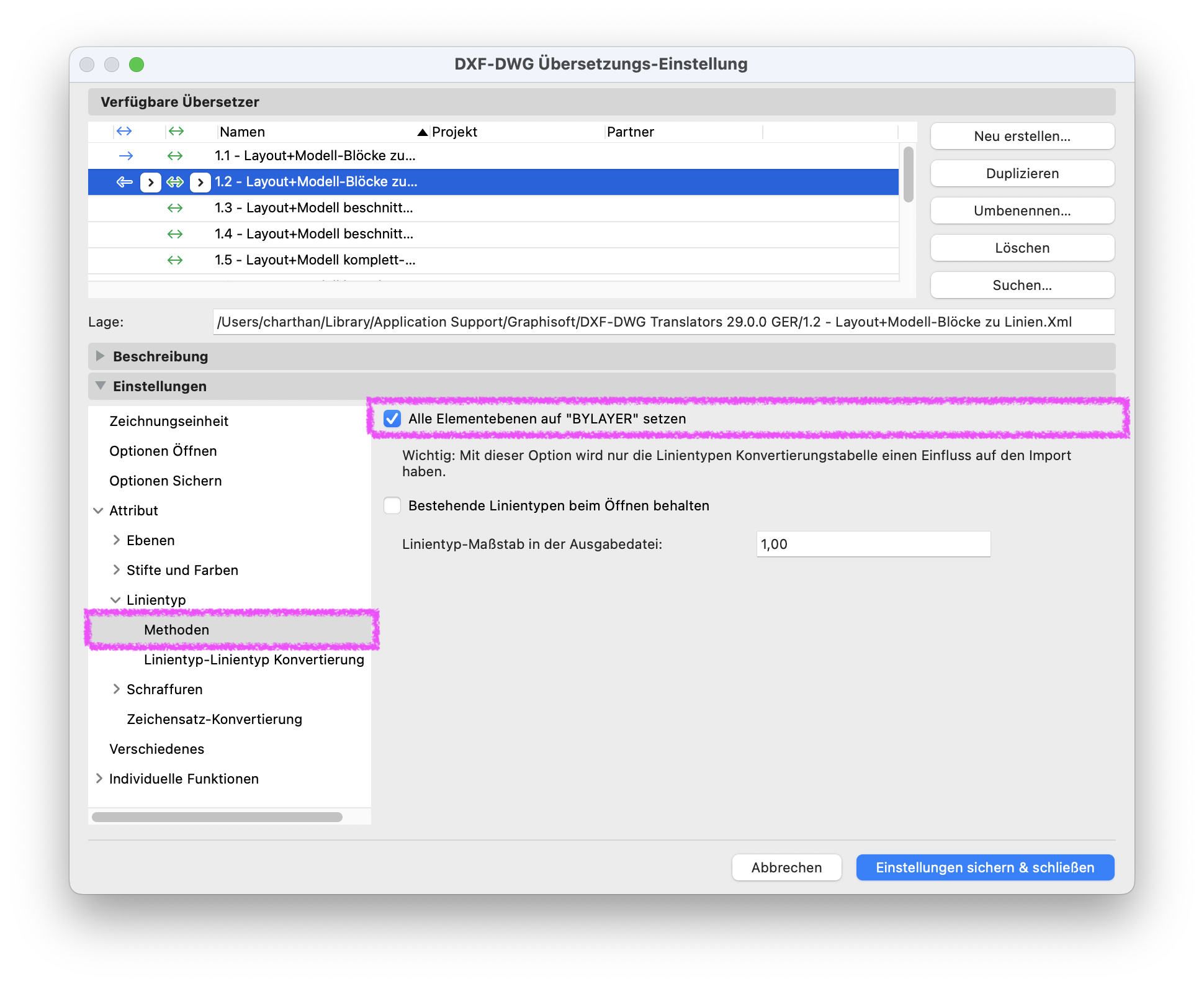This screenshot has width=1204, height=986.
Task: Open first dropdown chevron in selected 1.2 row
Action: (151, 182)
